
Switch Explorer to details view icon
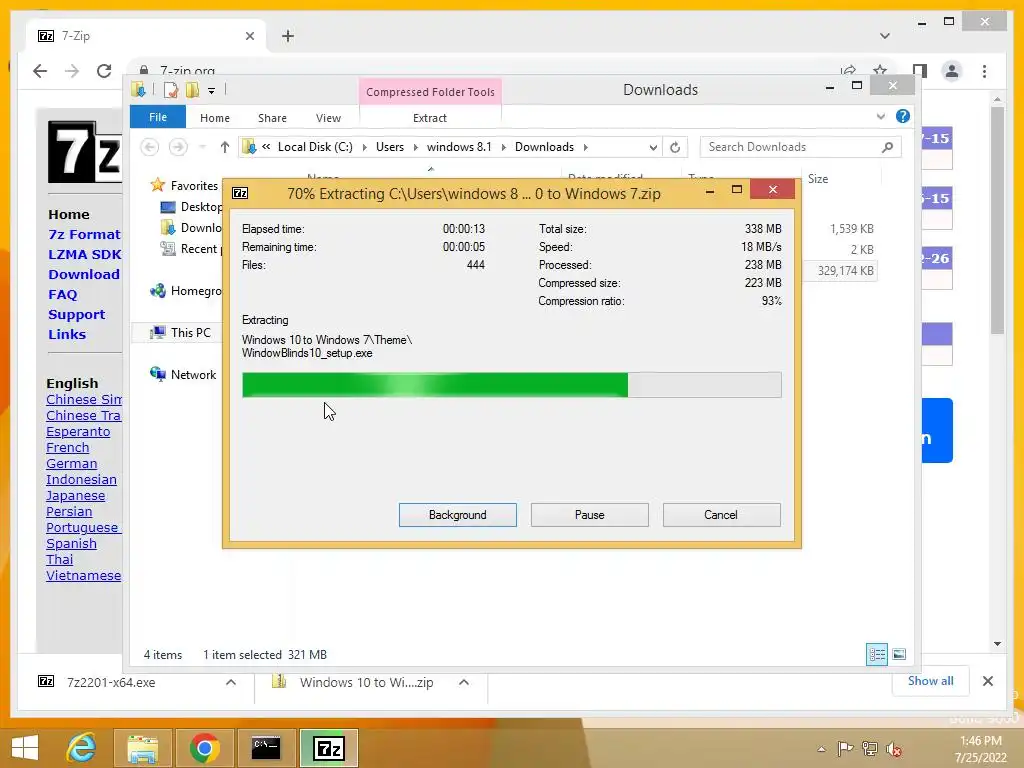[876, 654]
